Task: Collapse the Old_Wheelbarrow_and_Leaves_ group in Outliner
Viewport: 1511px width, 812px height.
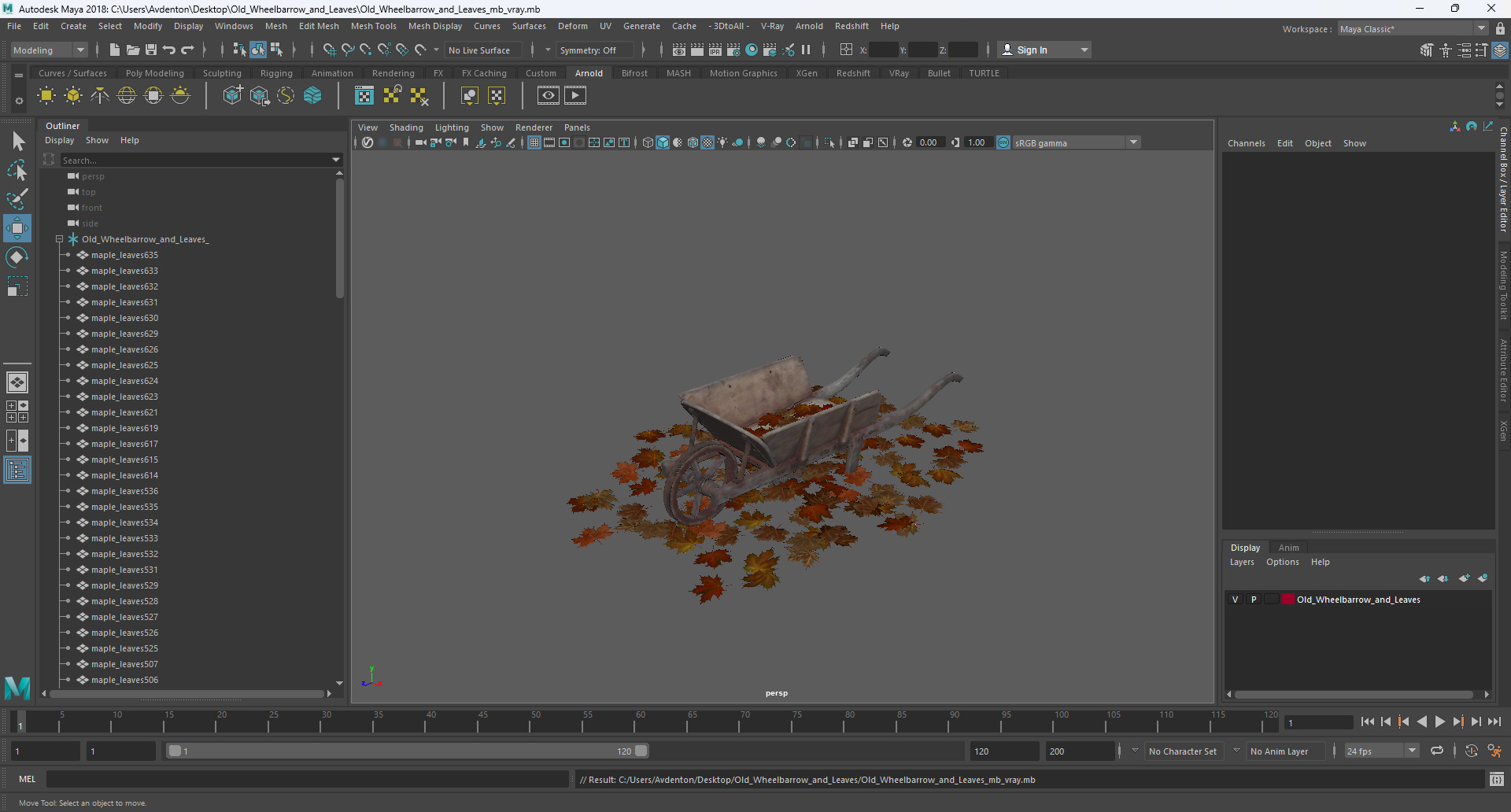Action: pyautogui.click(x=59, y=239)
